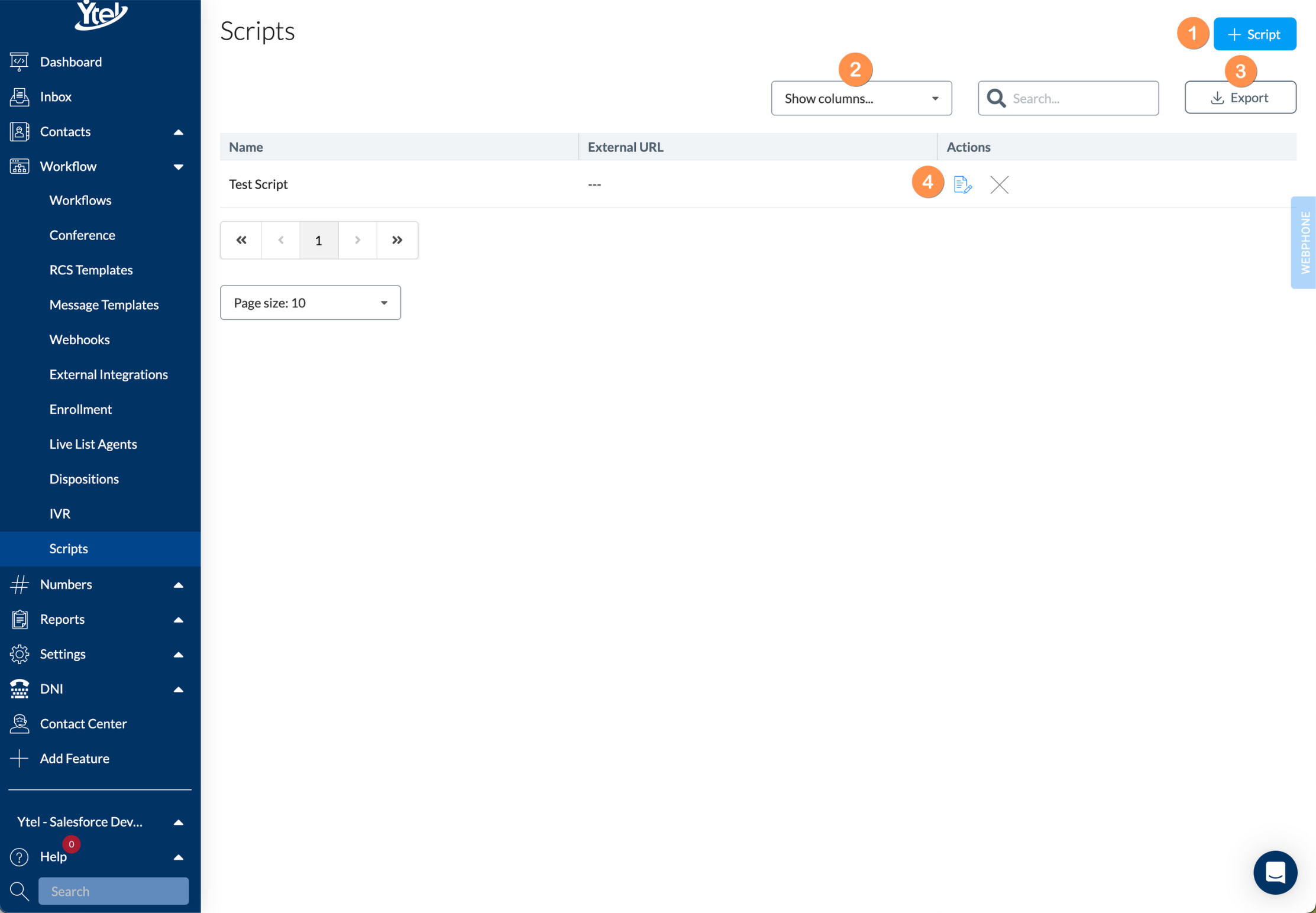
Task: Open the chat support bubble icon
Action: click(x=1275, y=872)
